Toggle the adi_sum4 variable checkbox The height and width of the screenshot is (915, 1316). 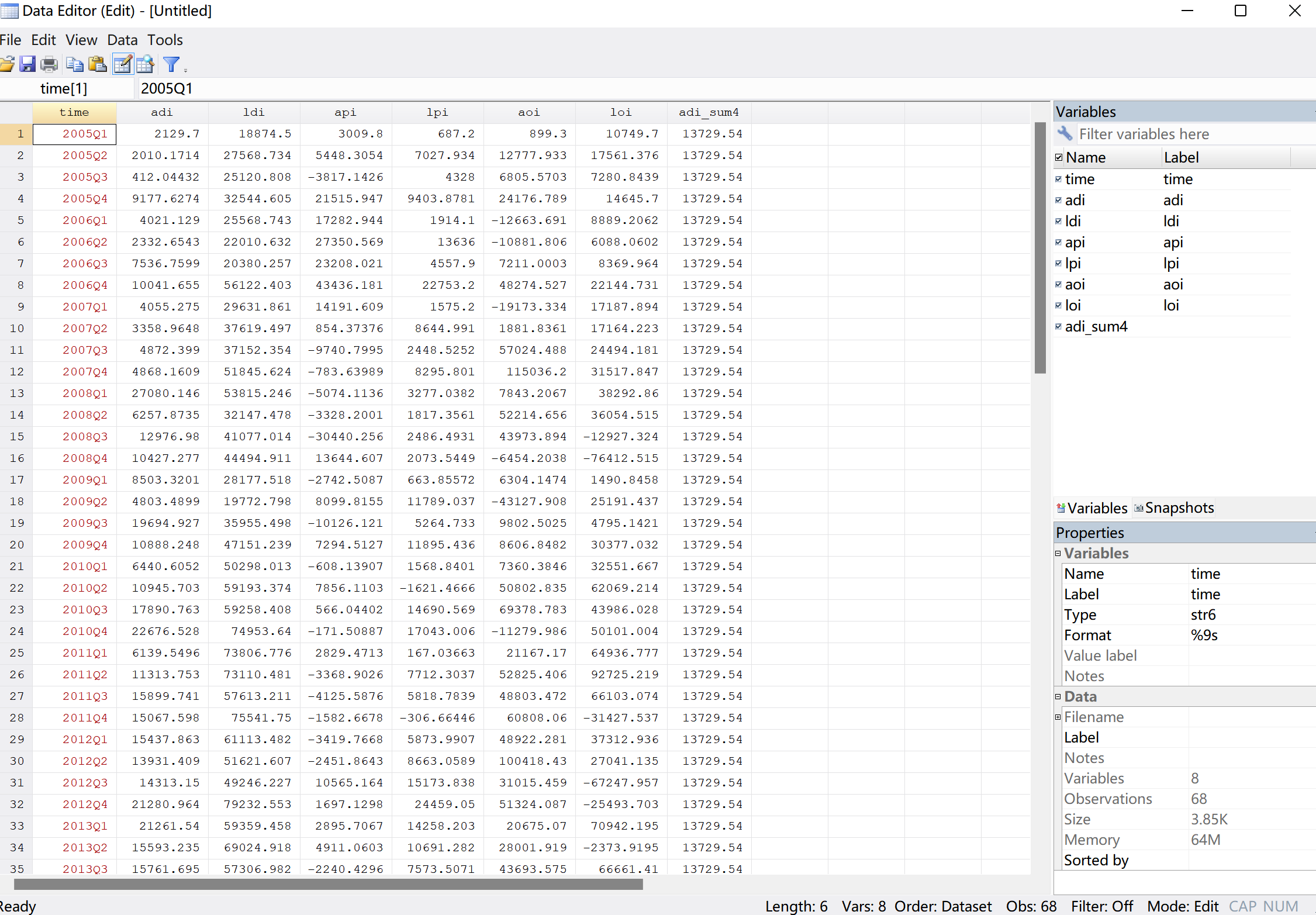[x=1058, y=327]
